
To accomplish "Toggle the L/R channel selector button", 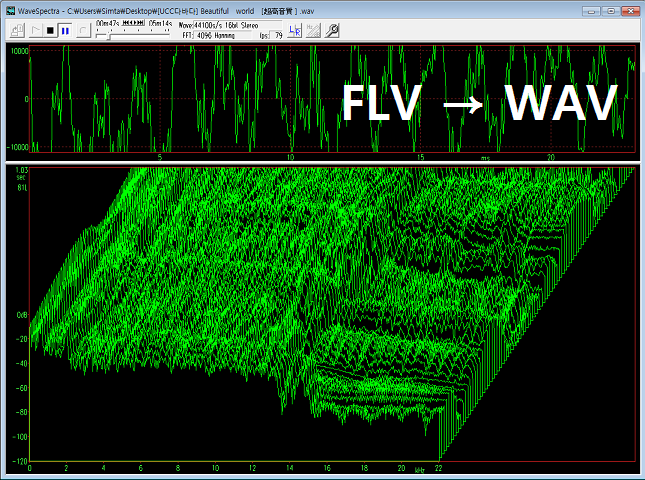I will 294,30.
